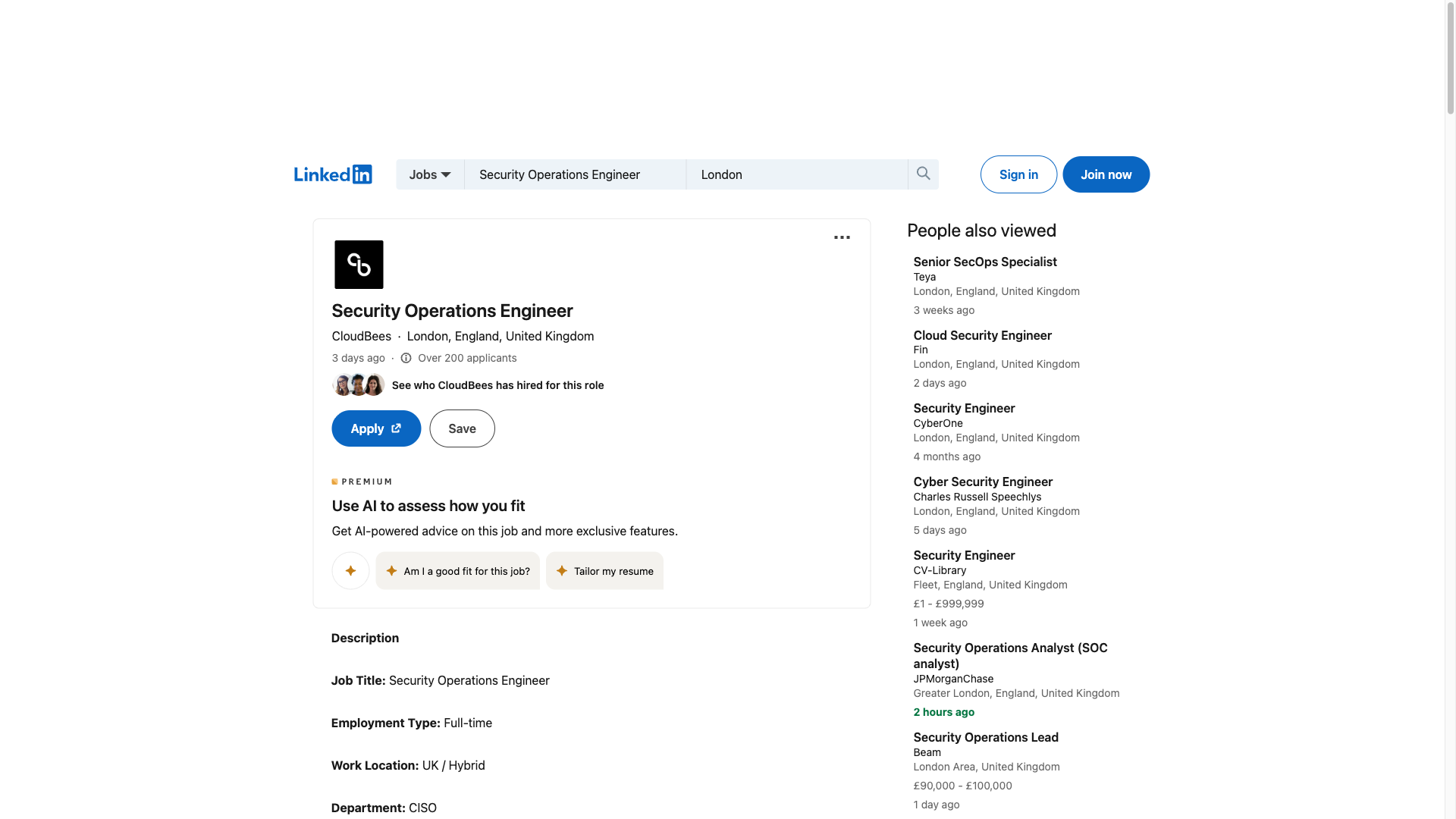The height and width of the screenshot is (819, 1456).
Task: Click the London location field
Action: pyautogui.click(x=797, y=174)
